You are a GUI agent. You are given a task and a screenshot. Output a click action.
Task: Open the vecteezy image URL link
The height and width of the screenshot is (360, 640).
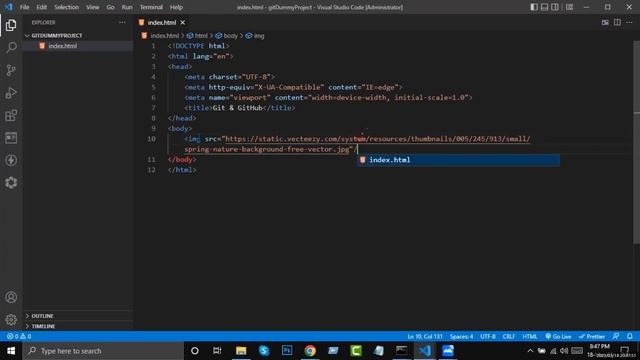[378, 139]
